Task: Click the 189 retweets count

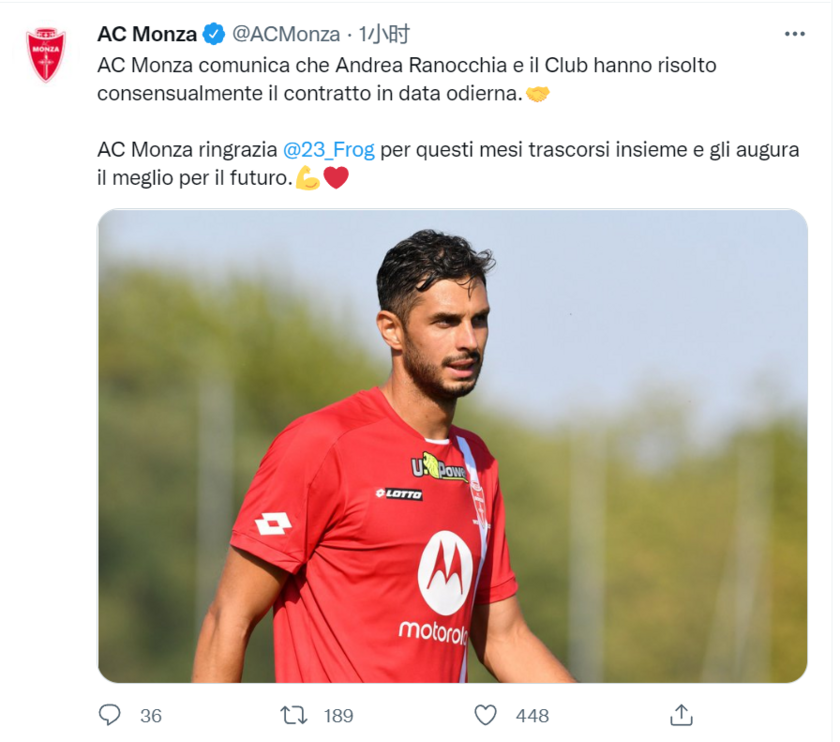Action: click(339, 716)
